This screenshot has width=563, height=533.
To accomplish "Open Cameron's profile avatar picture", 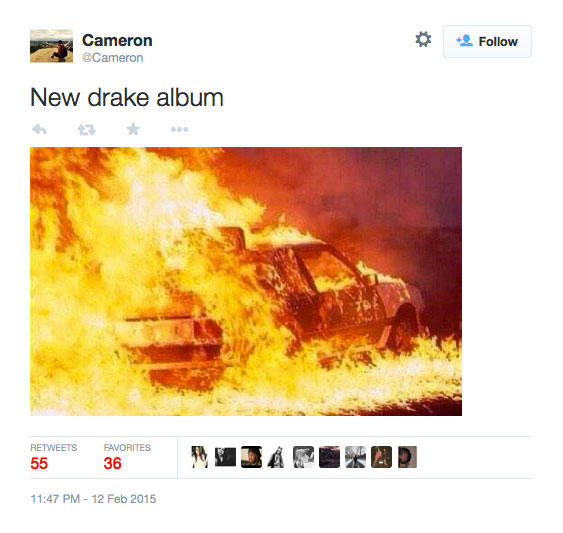I will click(51, 46).
